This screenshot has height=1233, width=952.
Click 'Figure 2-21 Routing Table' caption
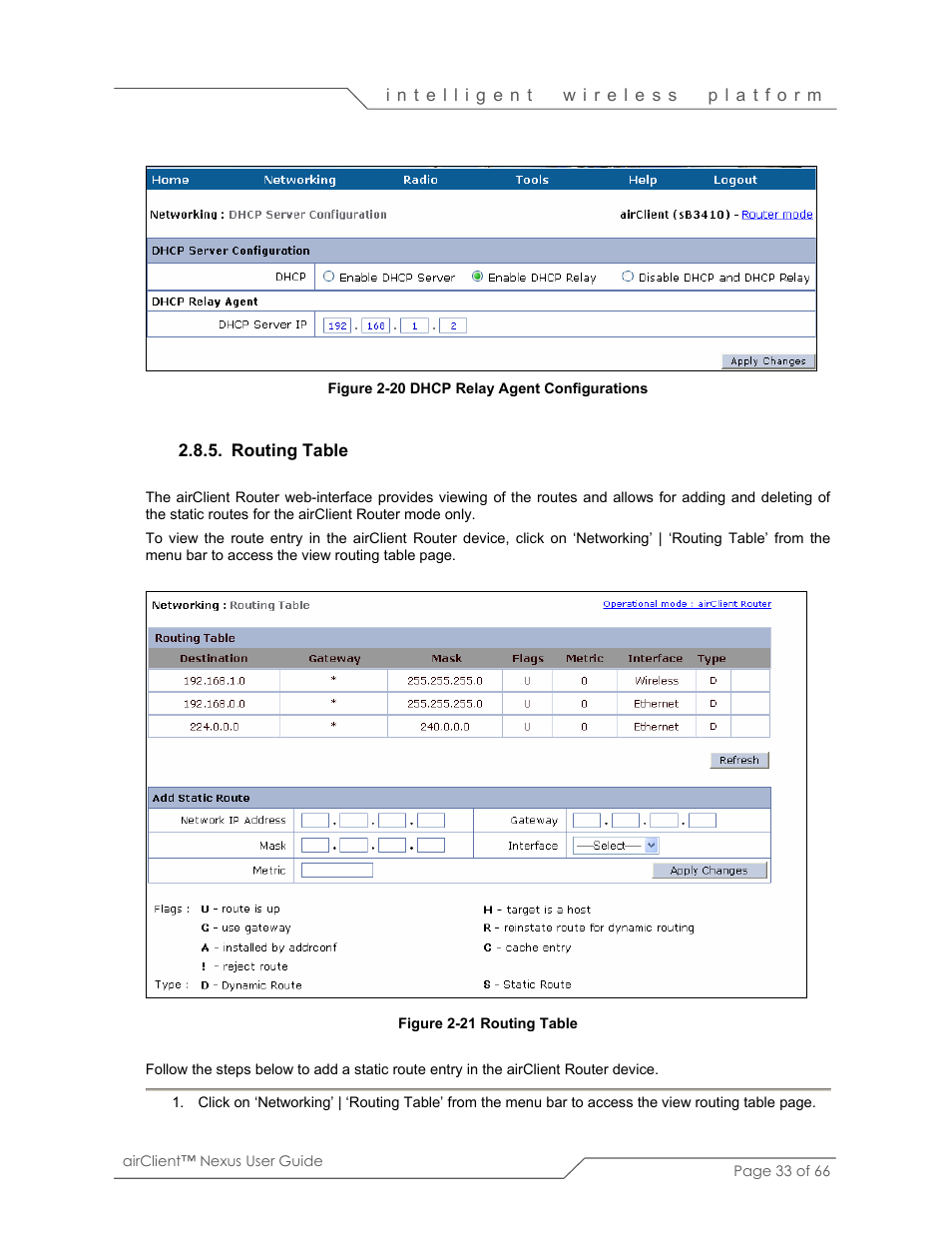[488, 1023]
